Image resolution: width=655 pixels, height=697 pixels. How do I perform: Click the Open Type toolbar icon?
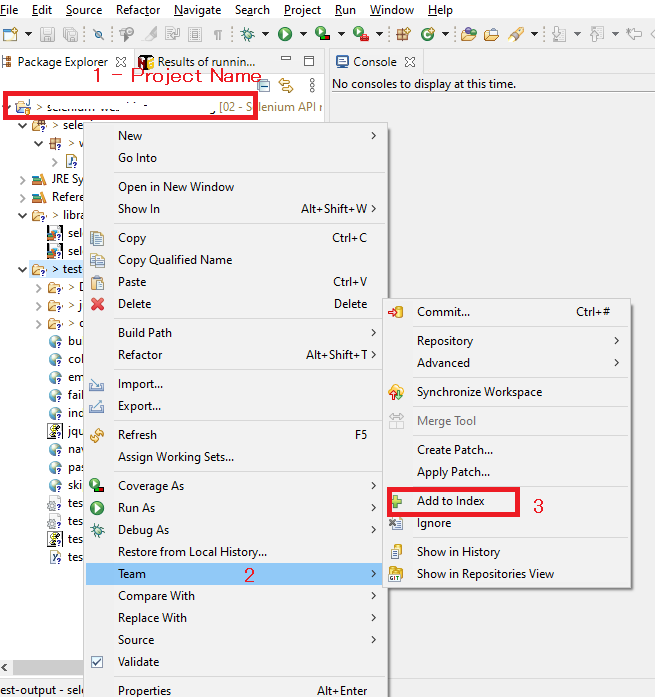pos(468,34)
